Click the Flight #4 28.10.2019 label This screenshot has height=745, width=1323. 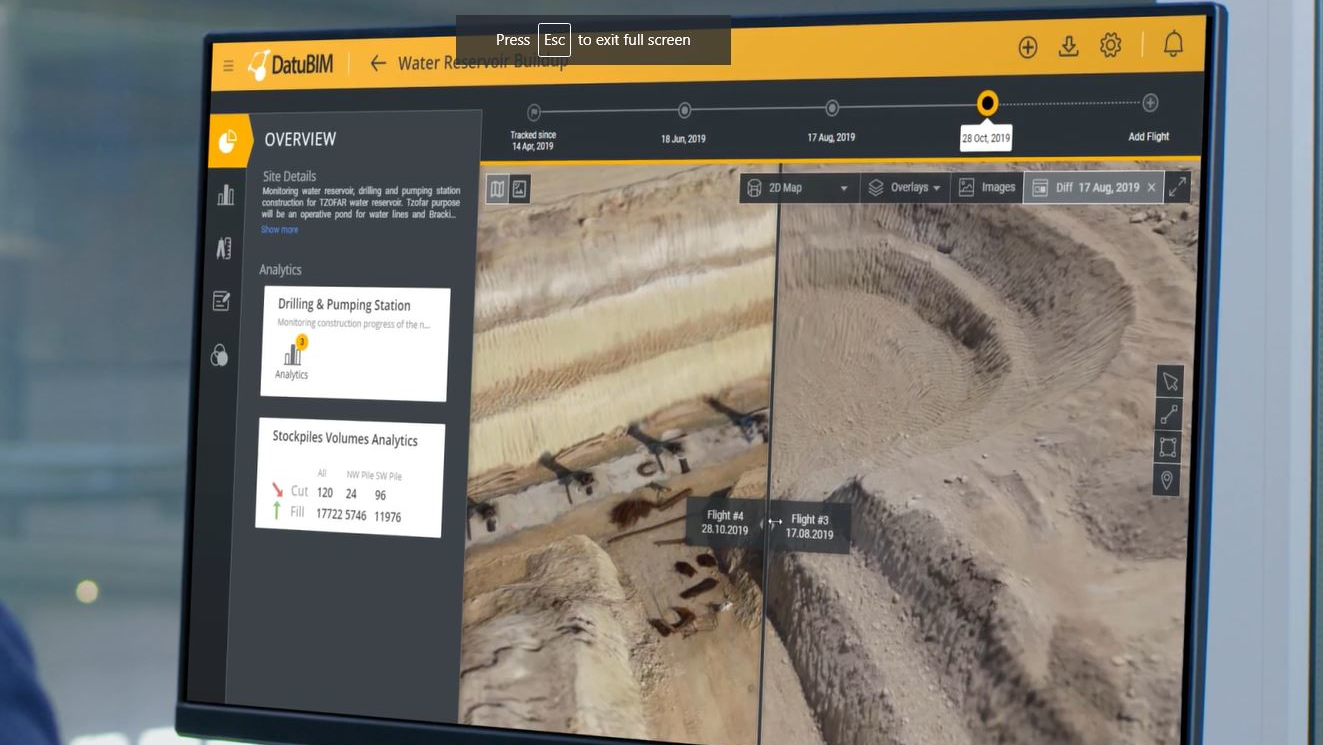tap(725, 523)
